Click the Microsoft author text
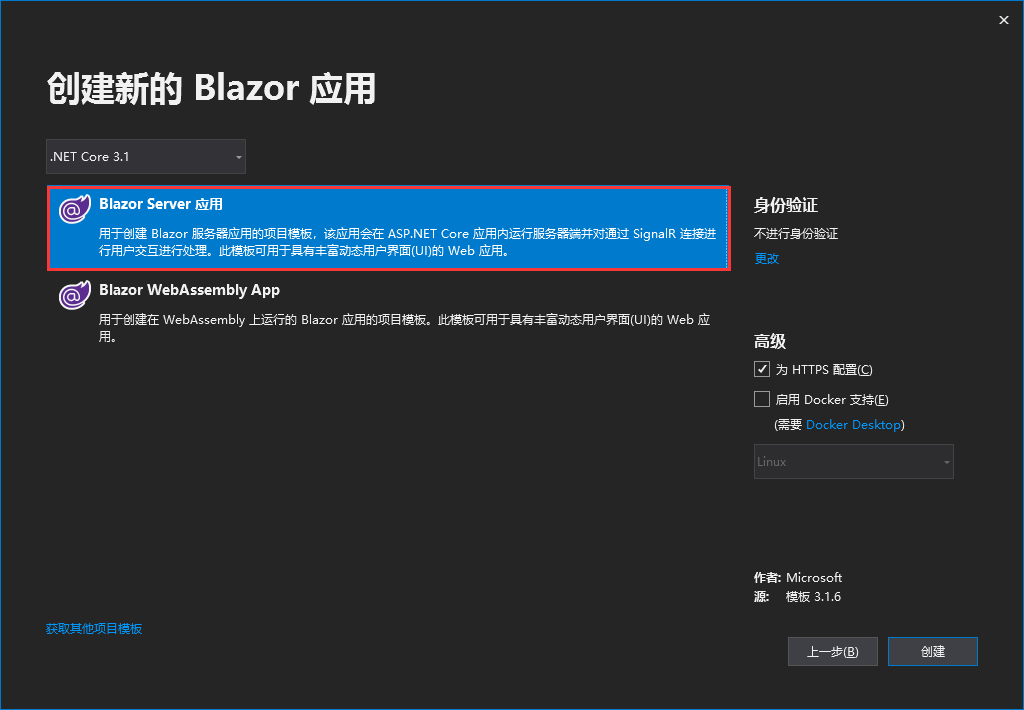Image resolution: width=1024 pixels, height=710 pixels. pos(814,577)
